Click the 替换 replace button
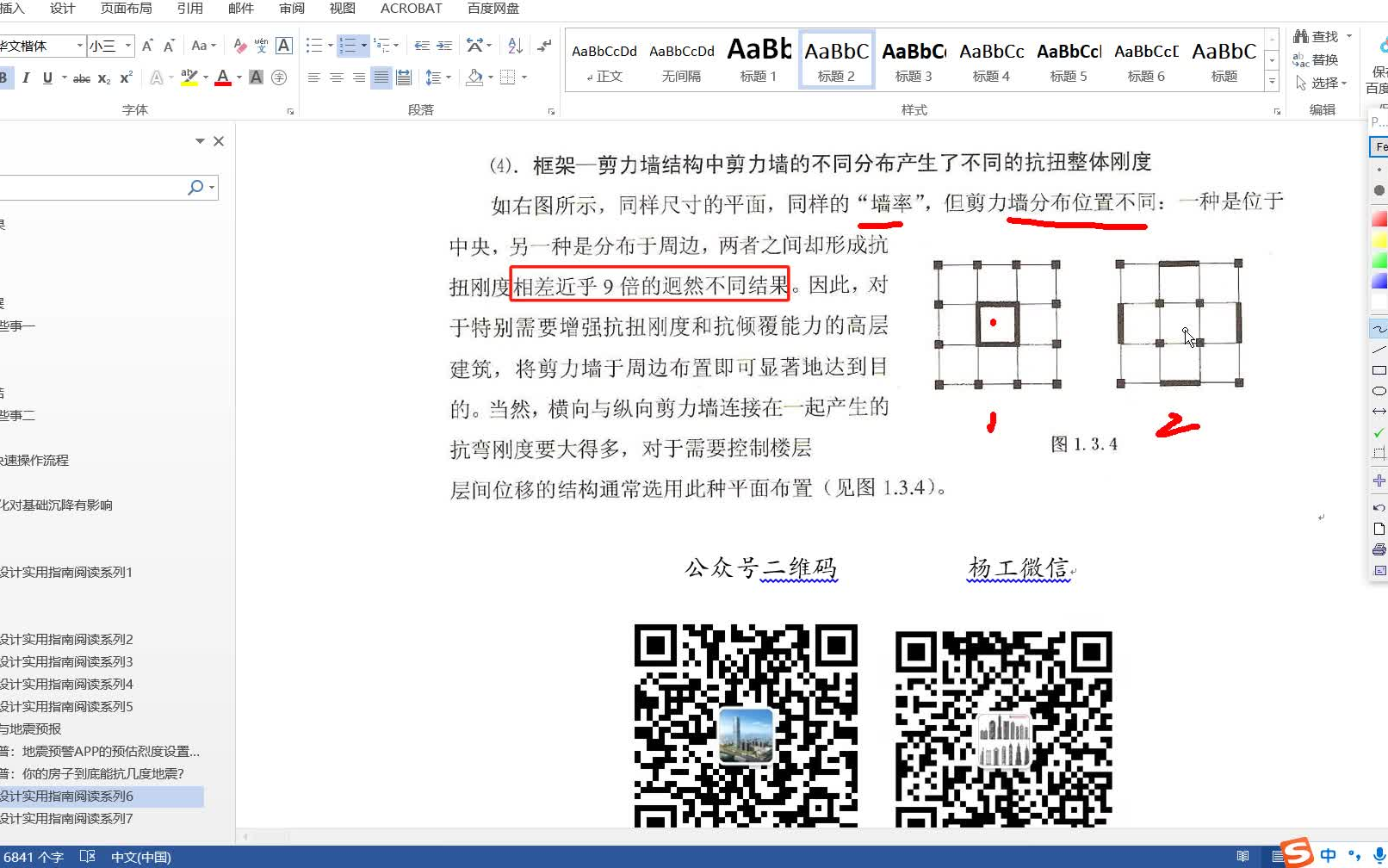This screenshot has width=1388, height=868. click(x=1316, y=59)
